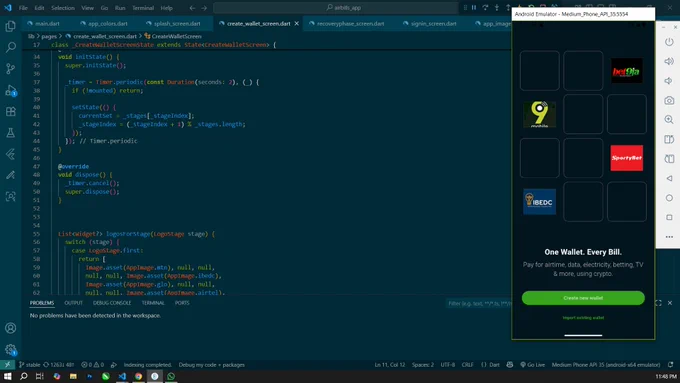The image size is (680, 383).
Task: Go forward in editor navigation history
Action: (204, 8)
